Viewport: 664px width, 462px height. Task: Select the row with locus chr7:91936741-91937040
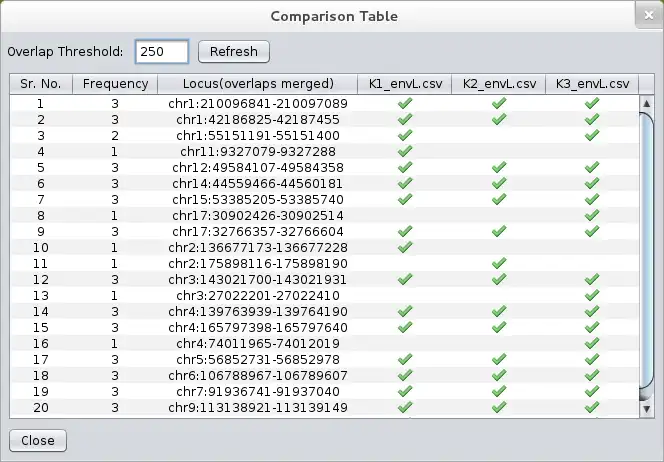[x=259, y=391]
